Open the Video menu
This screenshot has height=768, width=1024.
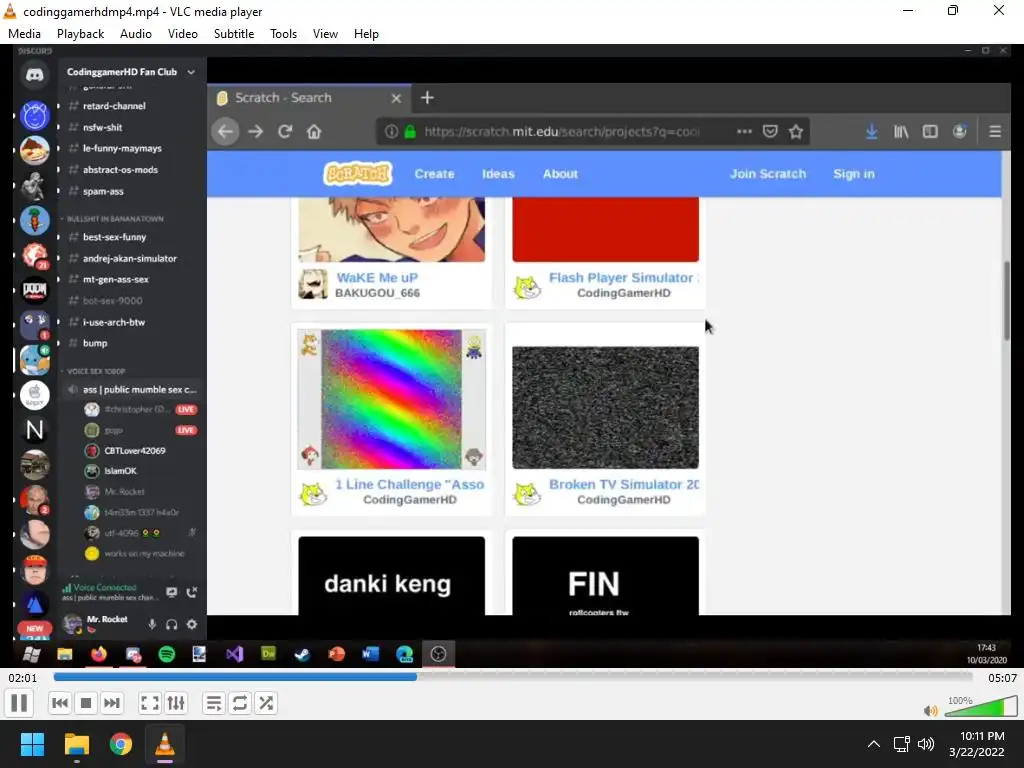[x=183, y=34]
